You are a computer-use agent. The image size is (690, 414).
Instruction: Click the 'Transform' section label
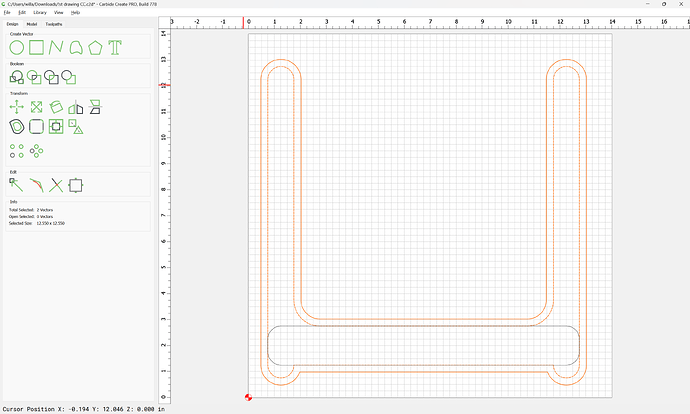point(19,93)
